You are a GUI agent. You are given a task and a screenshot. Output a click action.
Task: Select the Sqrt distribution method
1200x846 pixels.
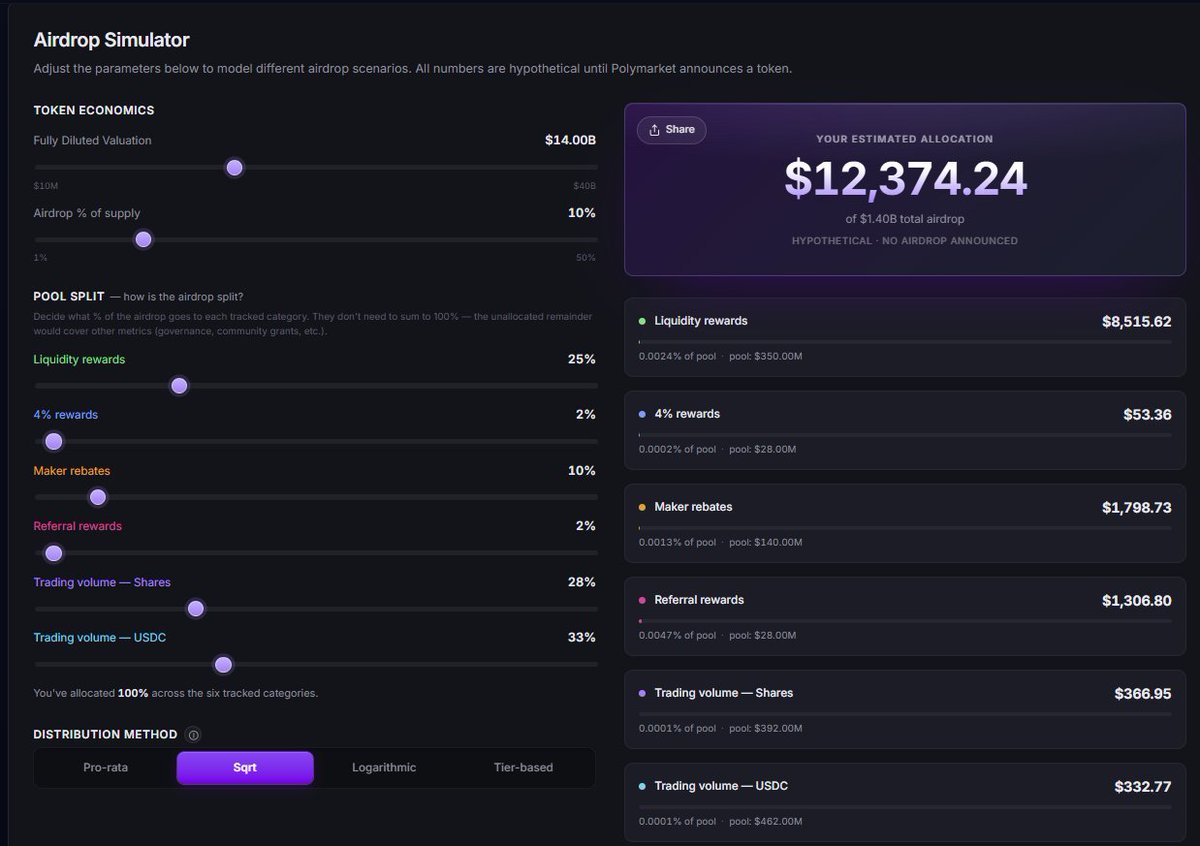[x=245, y=768]
